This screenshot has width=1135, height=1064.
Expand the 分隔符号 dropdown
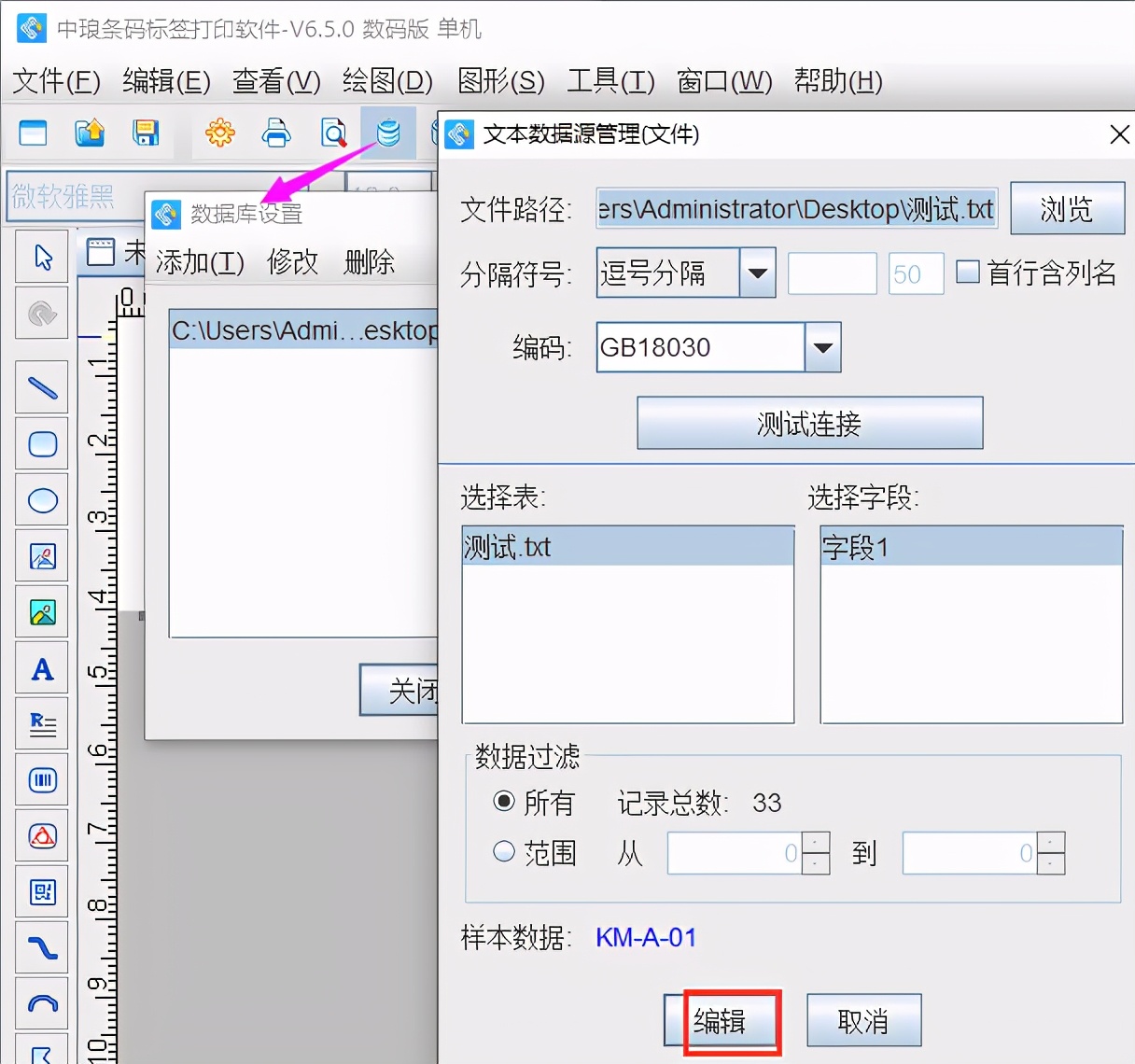(x=758, y=273)
